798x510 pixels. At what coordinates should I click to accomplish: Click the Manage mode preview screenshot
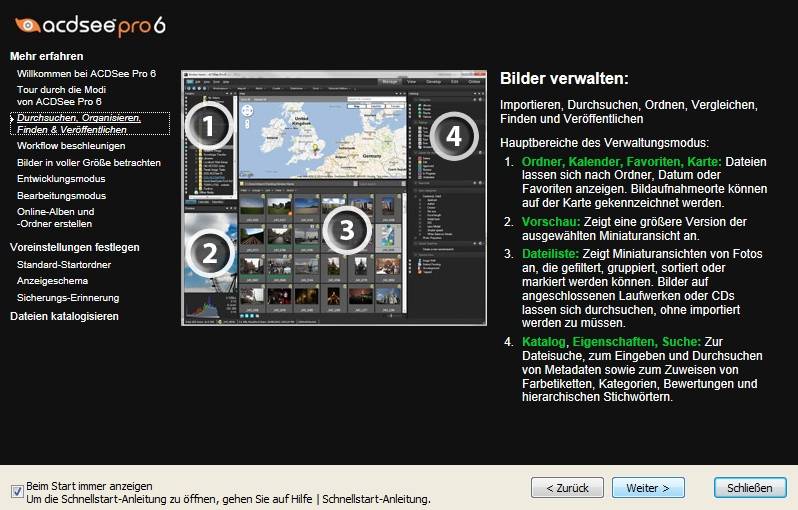pyautogui.click(x=334, y=198)
